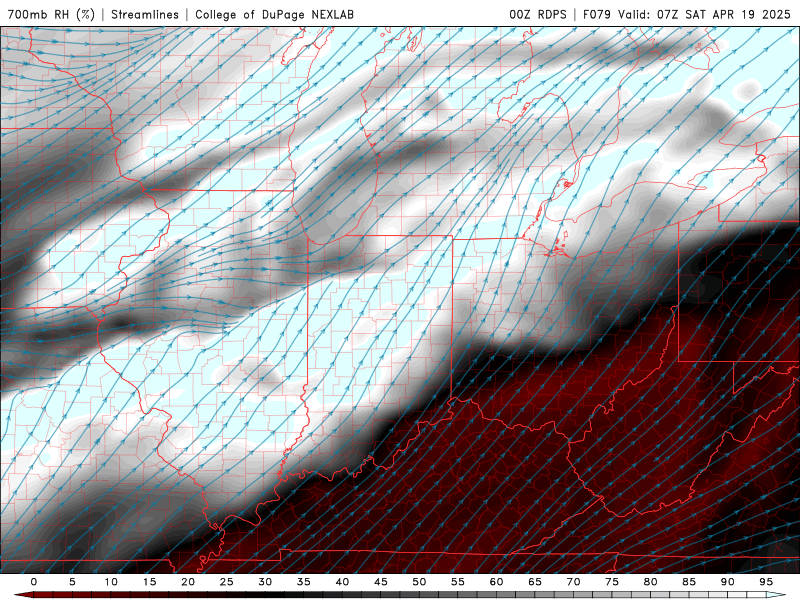This screenshot has height=600, width=800.
Task: Click the "90" colorbar tick label
Action: (728, 582)
